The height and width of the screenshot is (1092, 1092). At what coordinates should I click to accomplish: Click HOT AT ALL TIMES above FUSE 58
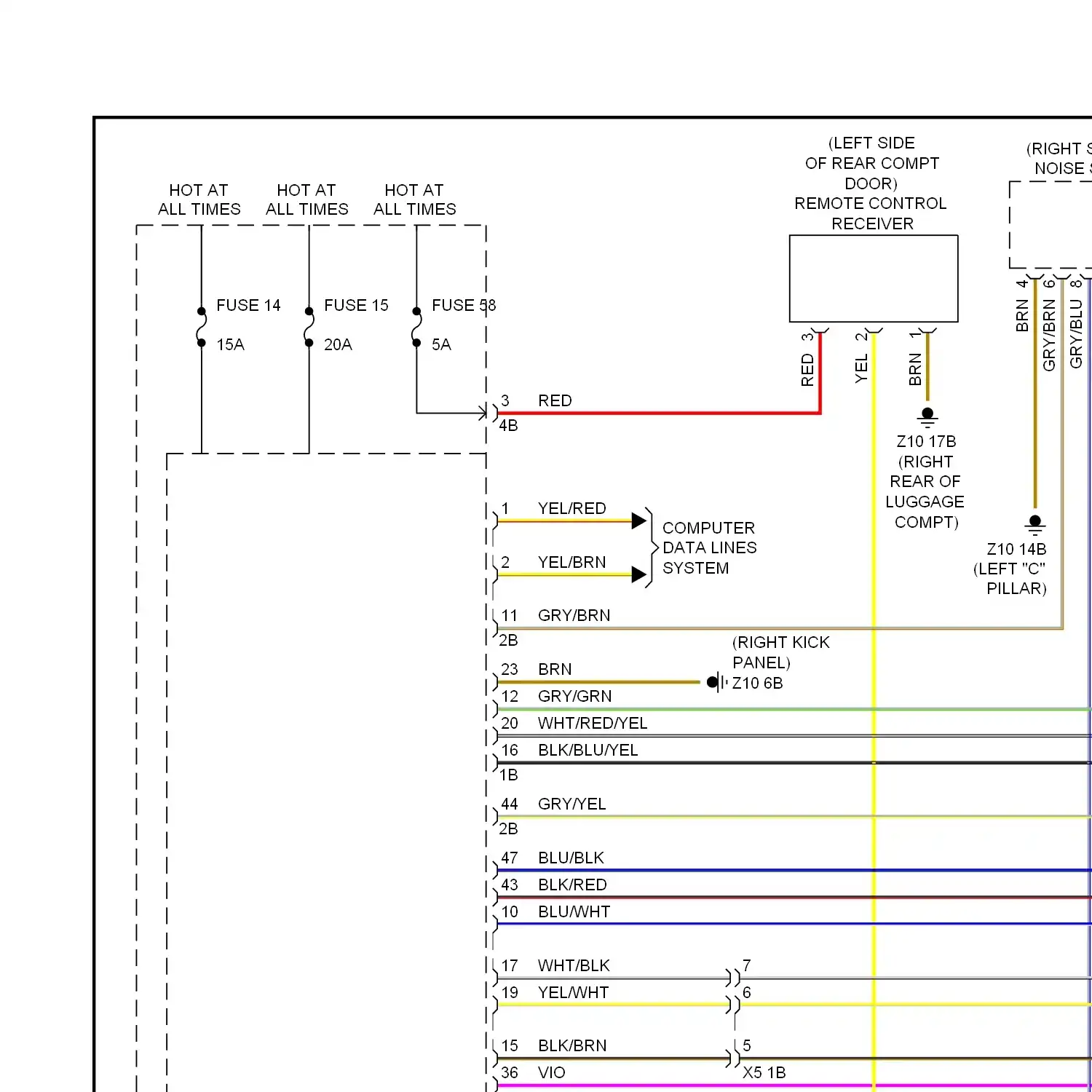coord(414,199)
